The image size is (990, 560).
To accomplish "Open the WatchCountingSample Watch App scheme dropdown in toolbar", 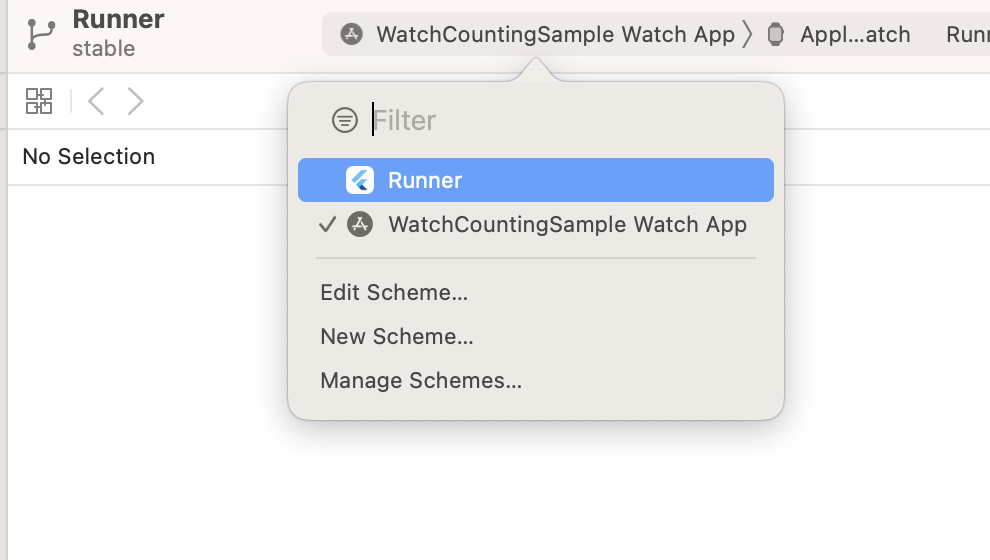I will tap(555, 35).
